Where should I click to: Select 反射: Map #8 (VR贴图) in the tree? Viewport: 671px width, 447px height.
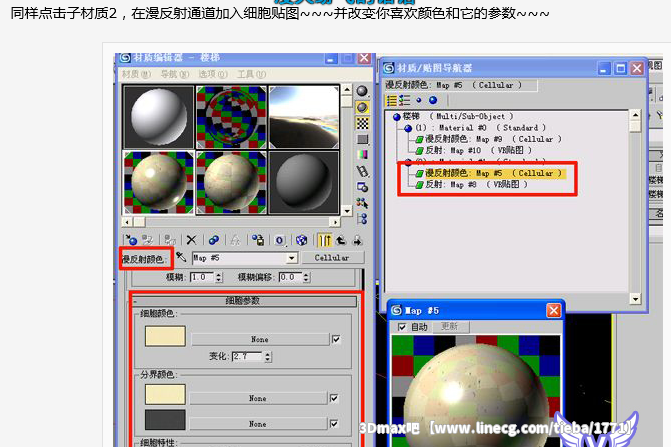(x=472, y=184)
